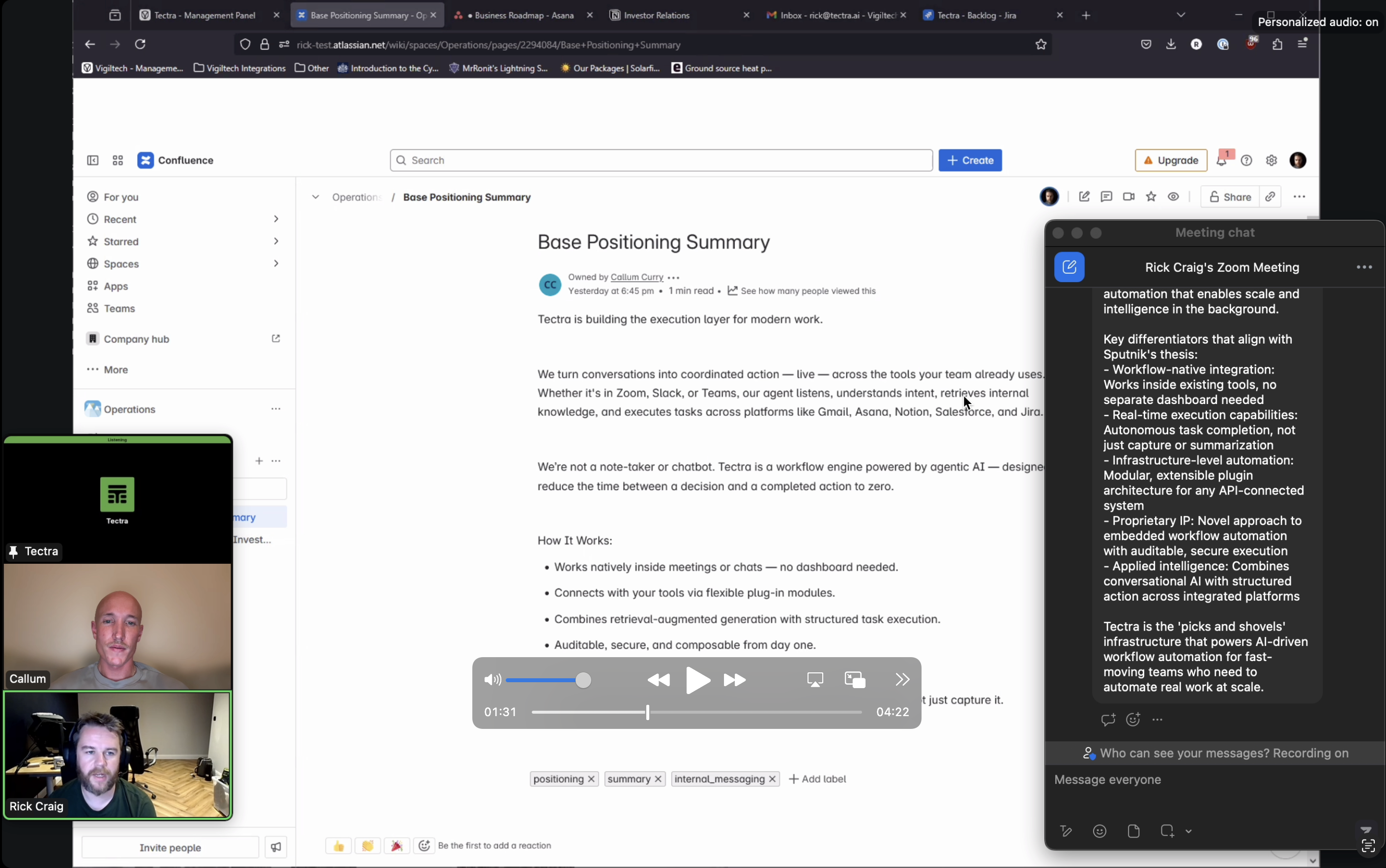This screenshot has width=1386, height=868.
Task: Add emoji reaction to chat message
Action: point(1132,719)
